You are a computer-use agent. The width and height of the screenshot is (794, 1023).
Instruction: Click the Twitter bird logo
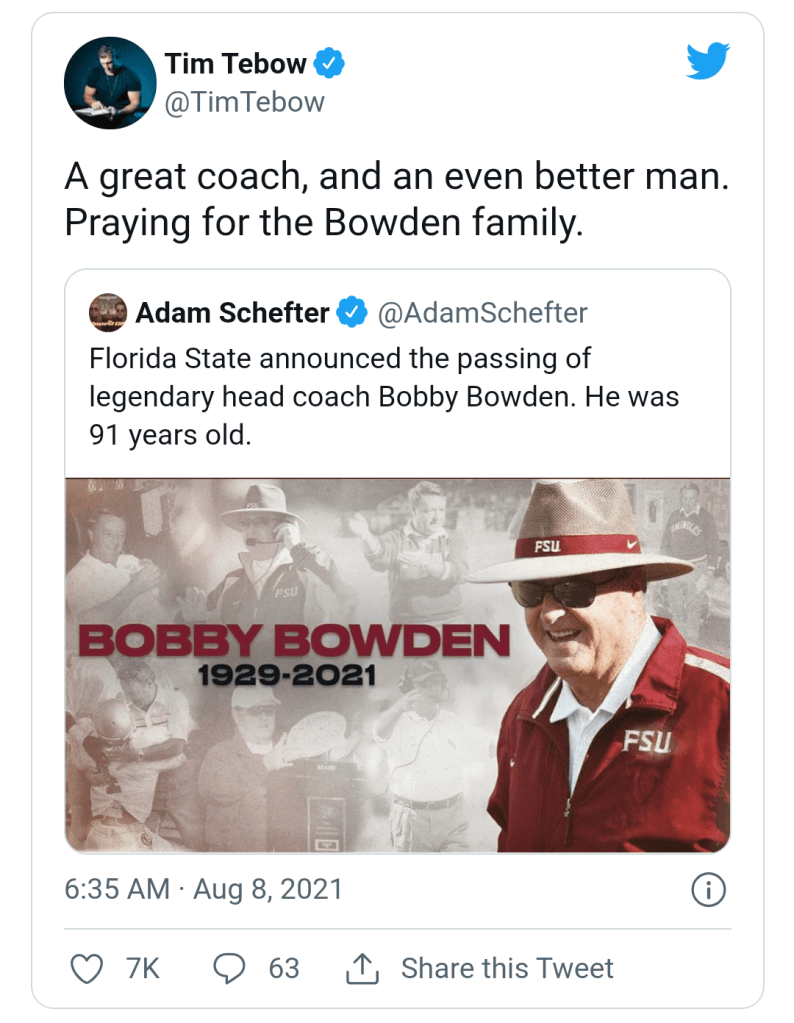(710, 62)
